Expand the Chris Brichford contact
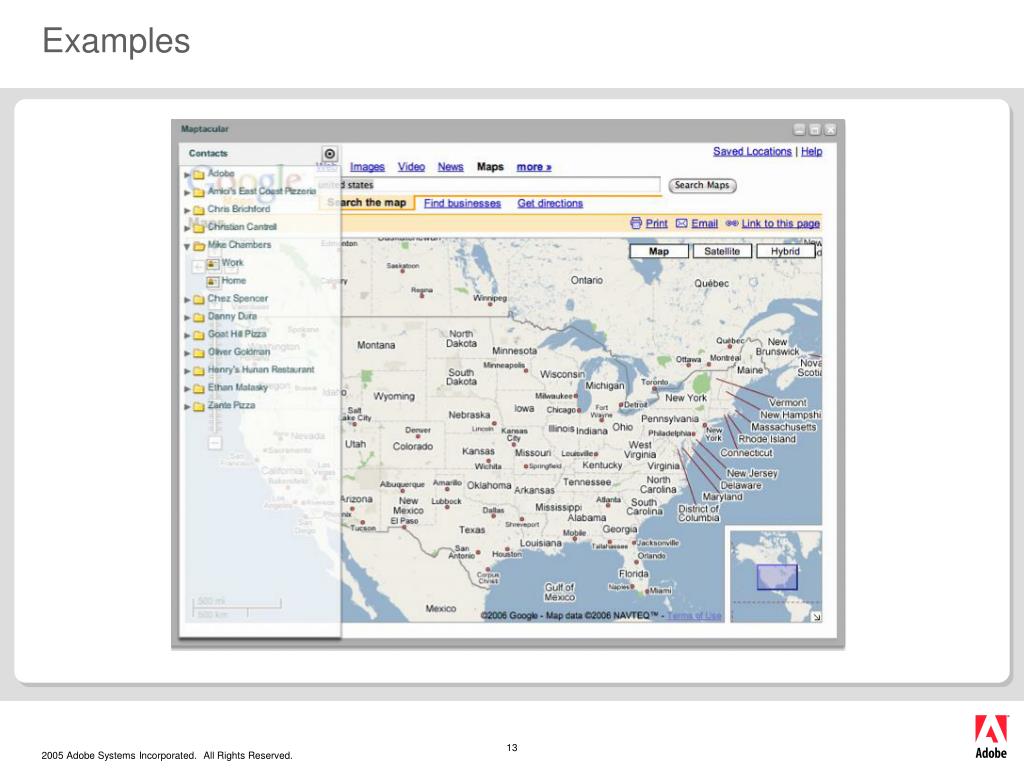This screenshot has height=768, width=1024. (187, 210)
